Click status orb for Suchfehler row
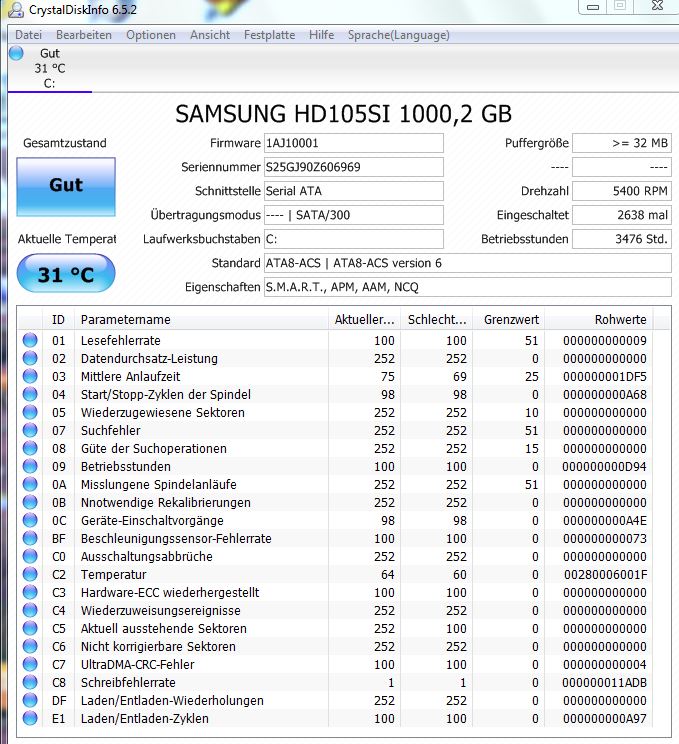Image resolution: width=679 pixels, height=744 pixels. pos(30,430)
